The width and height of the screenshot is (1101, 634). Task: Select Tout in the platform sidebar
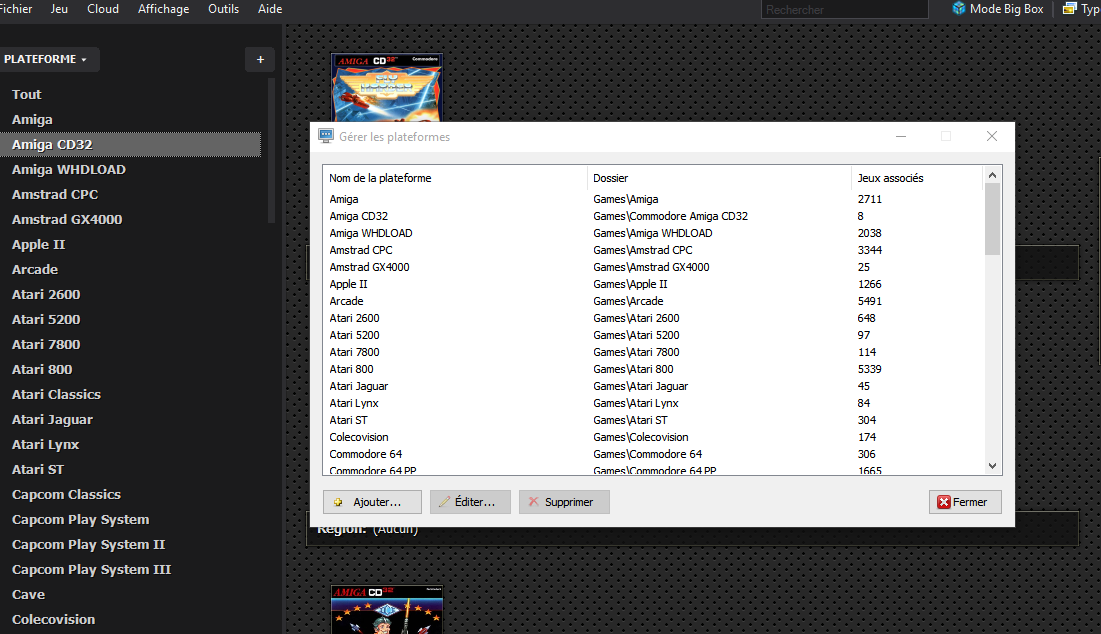tap(27, 94)
